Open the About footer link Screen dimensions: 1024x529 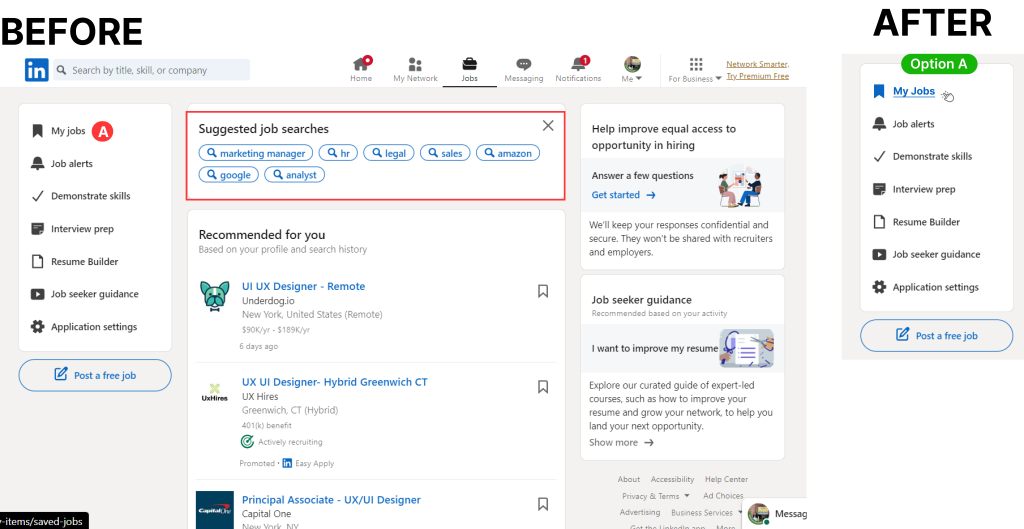click(x=629, y=479)
